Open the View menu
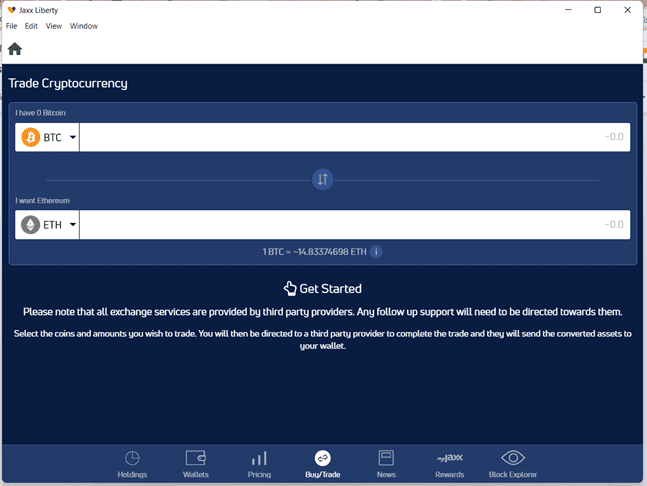Image resolution: width=647 pixels, height=486 pixels. pos(54,26)
